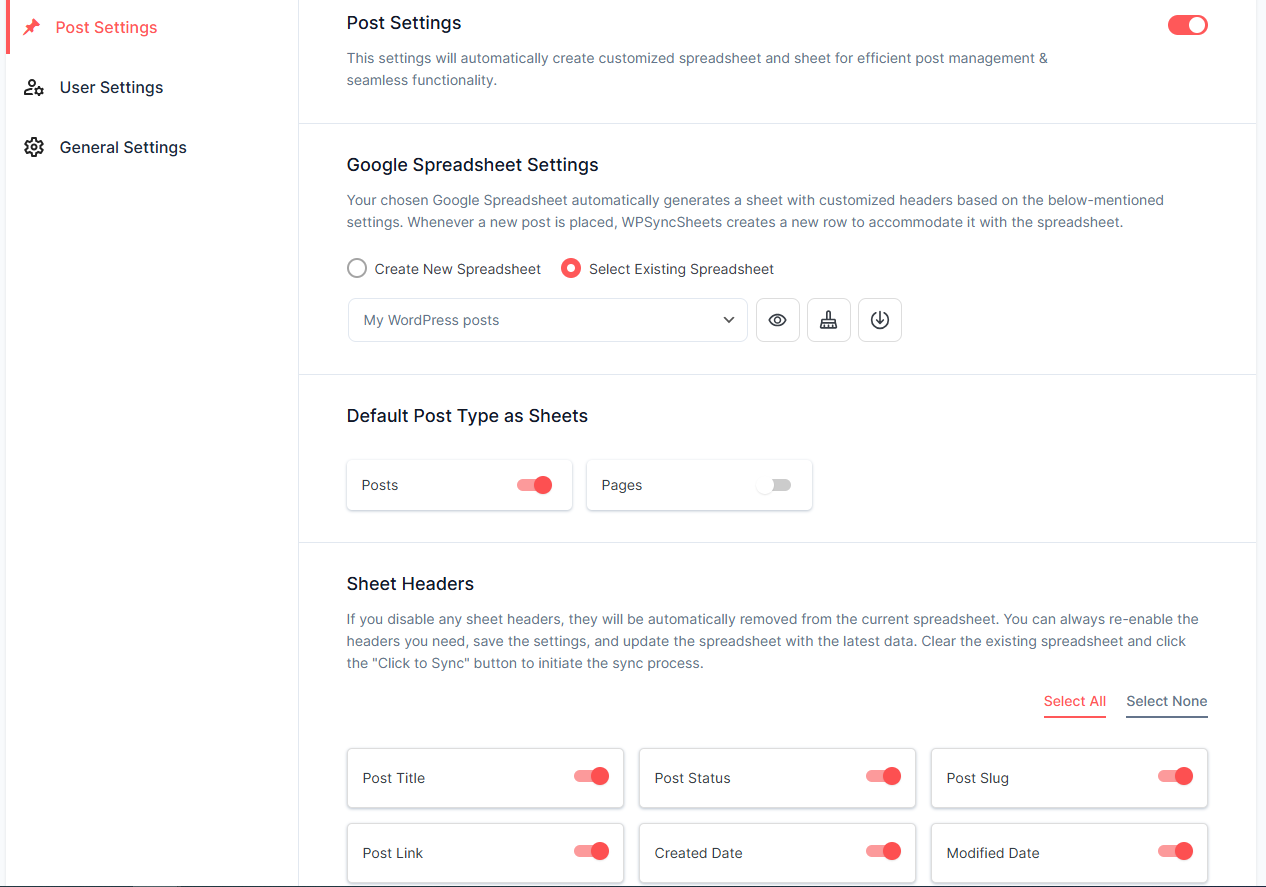The height and width of the screenshot is (887, 1266).
Task: Disable the Post Title header toggle
Action: (592, 775)
